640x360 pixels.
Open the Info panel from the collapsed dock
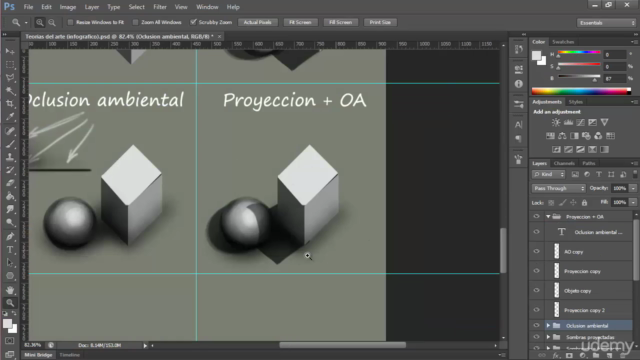point(518,84)
